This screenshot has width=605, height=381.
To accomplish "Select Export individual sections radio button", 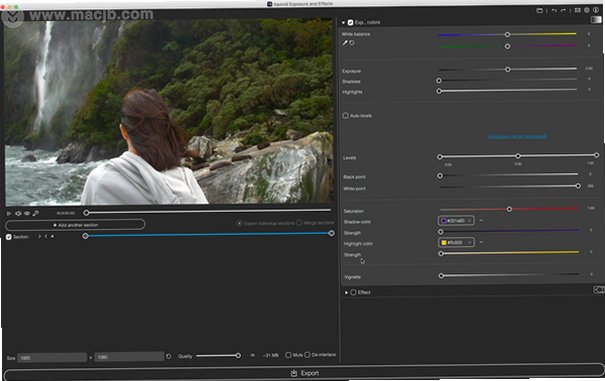I will point(239,224).
